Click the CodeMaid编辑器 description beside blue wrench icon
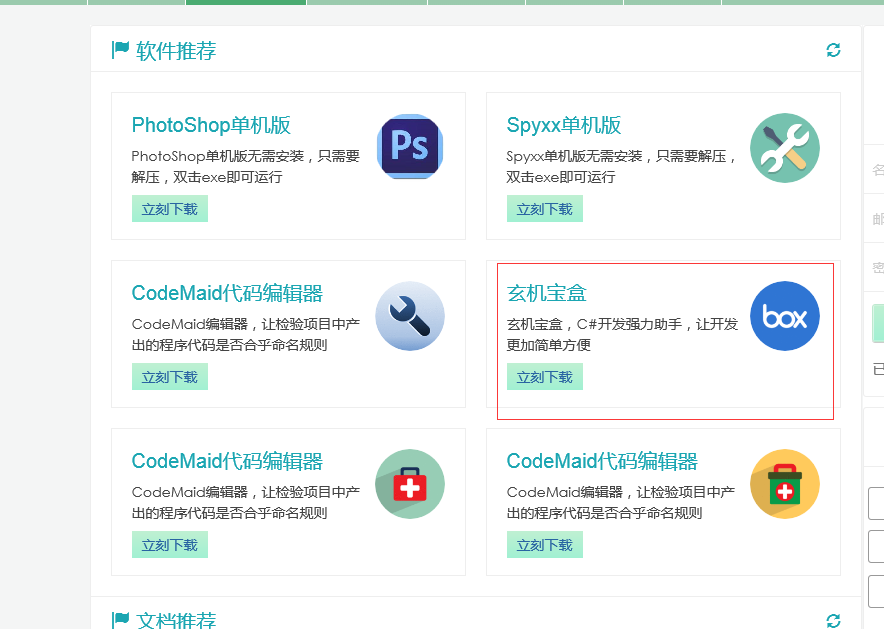This screenshot has height=629, width=884. tap(246, 334)
